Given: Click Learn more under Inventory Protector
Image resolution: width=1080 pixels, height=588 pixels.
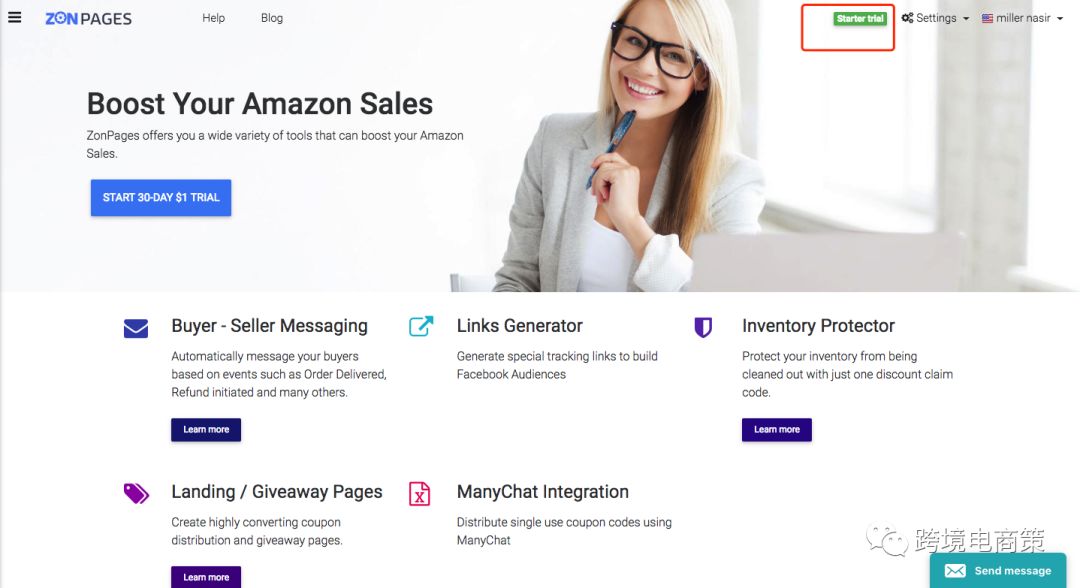Looking at the screenshot, I should coord(776,430).
